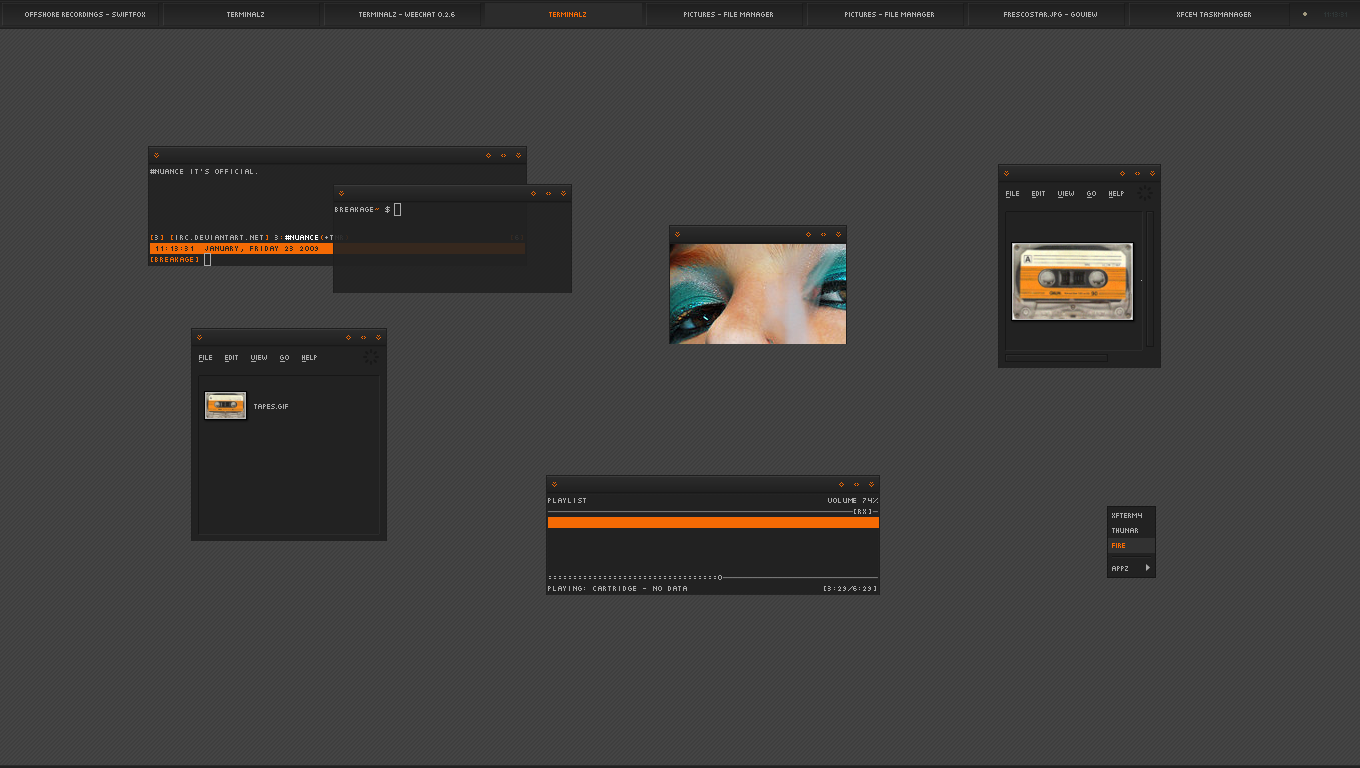The width and height of the screenshot is (1360, 768).
Task: Open Go menu in large cassette preview window
Action: coord(1091,193)
